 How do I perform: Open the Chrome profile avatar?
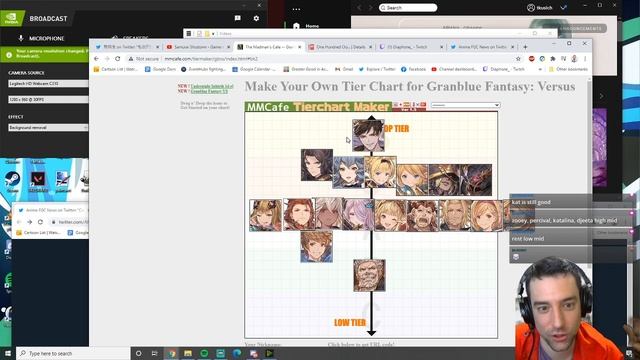[574, 59]
